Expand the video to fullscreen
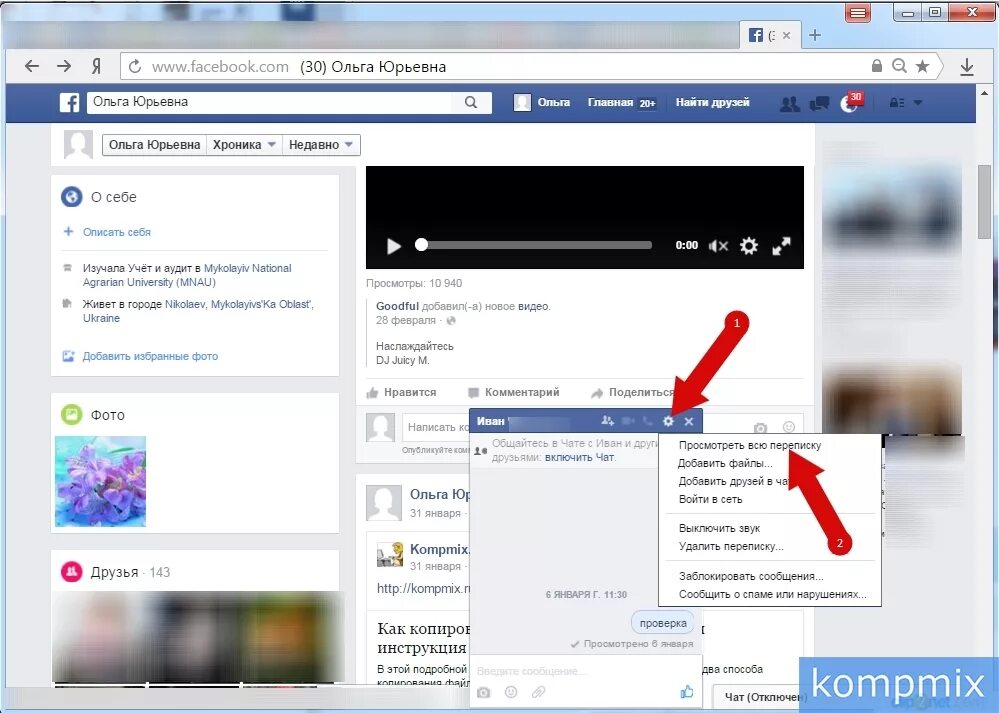The width and height of the screenshot is (999, 713). [x=781, y=246]
